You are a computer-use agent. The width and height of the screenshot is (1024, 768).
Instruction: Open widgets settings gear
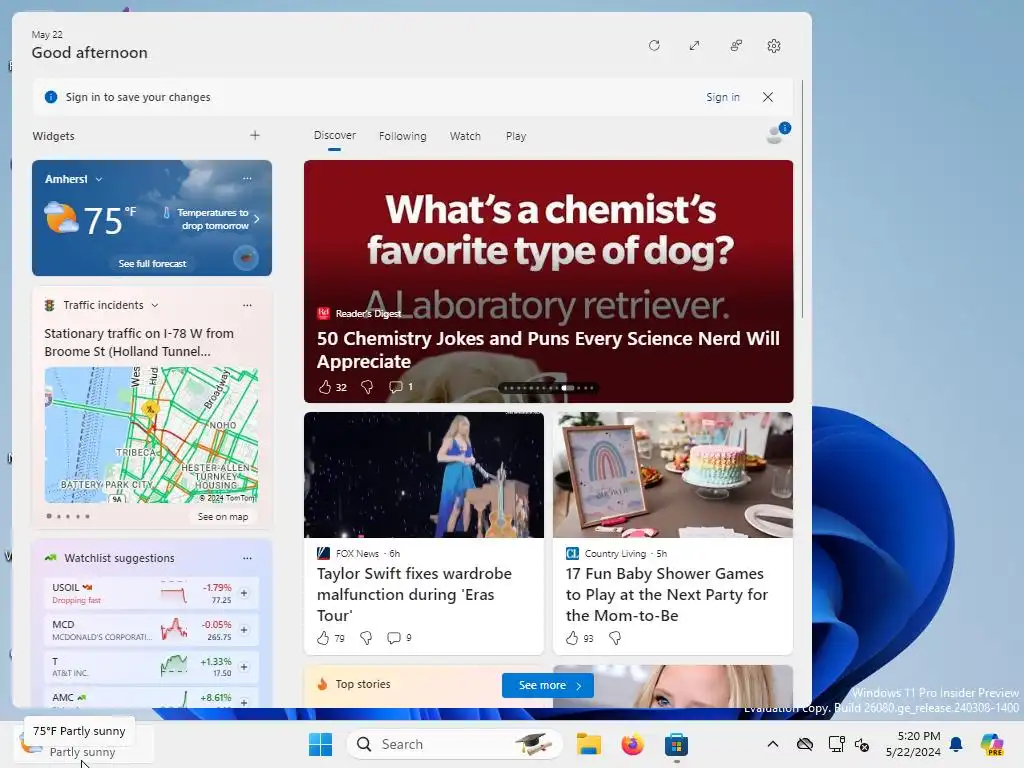coord(774,46)
